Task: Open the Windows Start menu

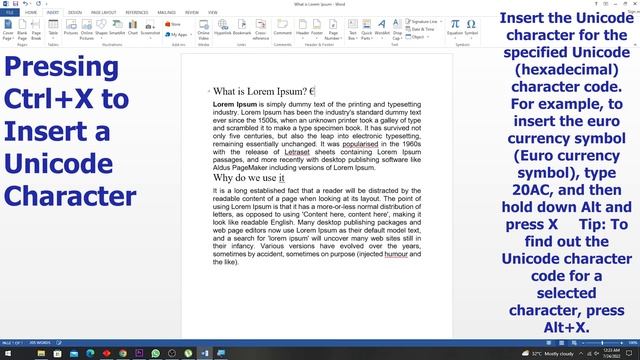Action: click(8, 353)
